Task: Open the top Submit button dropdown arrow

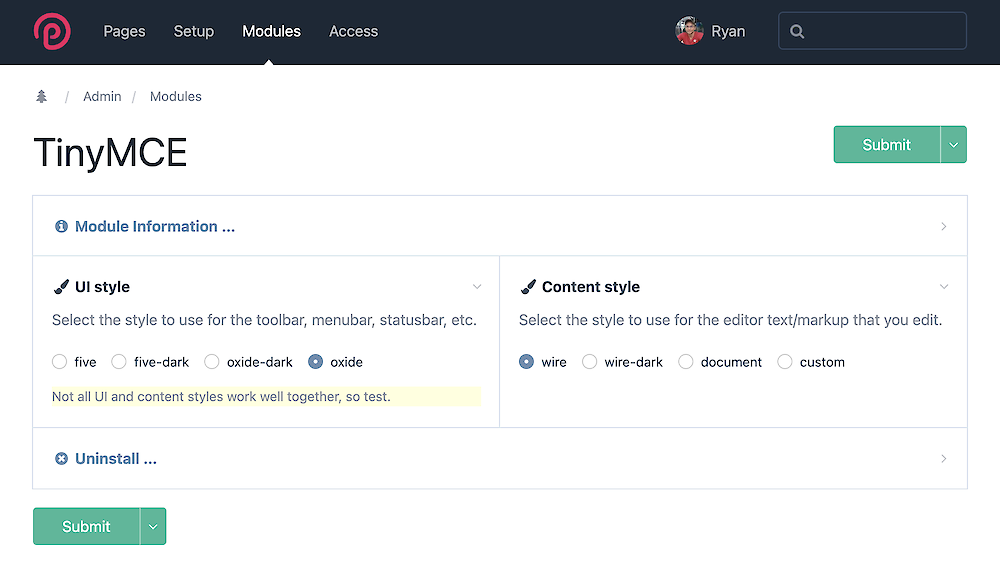Action: pos(953,145)
